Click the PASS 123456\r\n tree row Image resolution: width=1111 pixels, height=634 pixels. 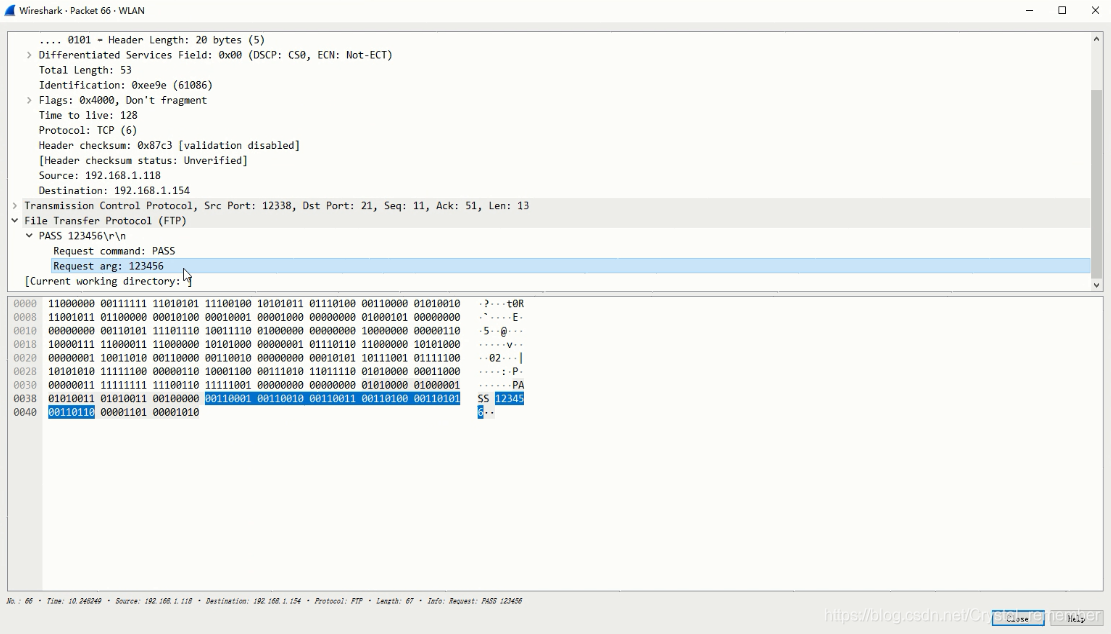pos(82,236)
